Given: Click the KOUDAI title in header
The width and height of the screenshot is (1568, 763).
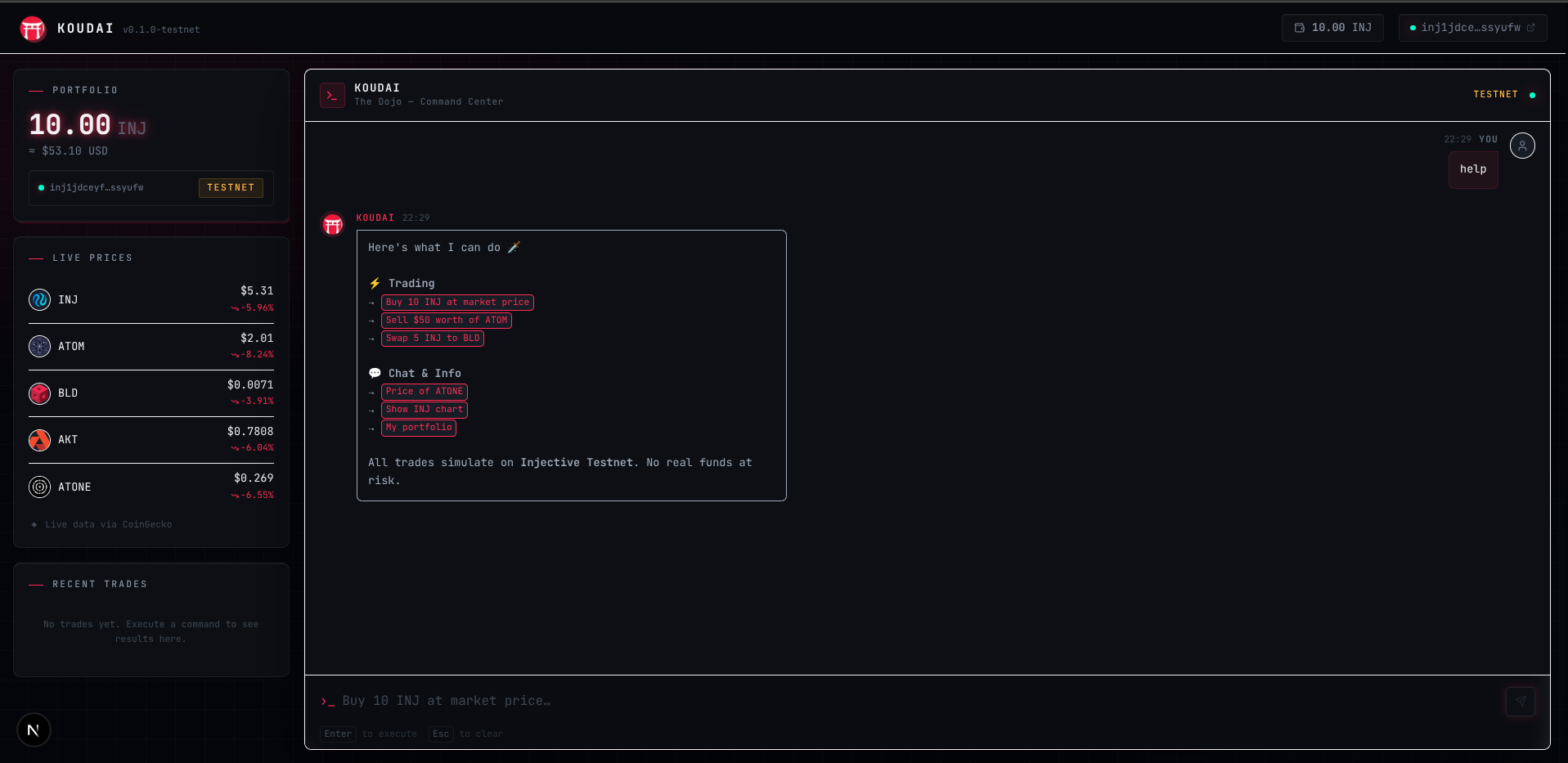Looking at the screenshot, I should [85, 29].
